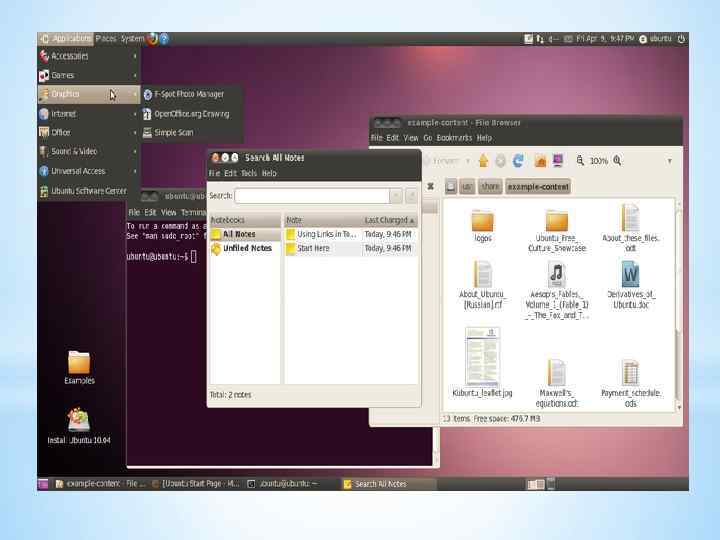Open the Help icon in top panel
The image size is (720, 540).
(x=164, y=39)
